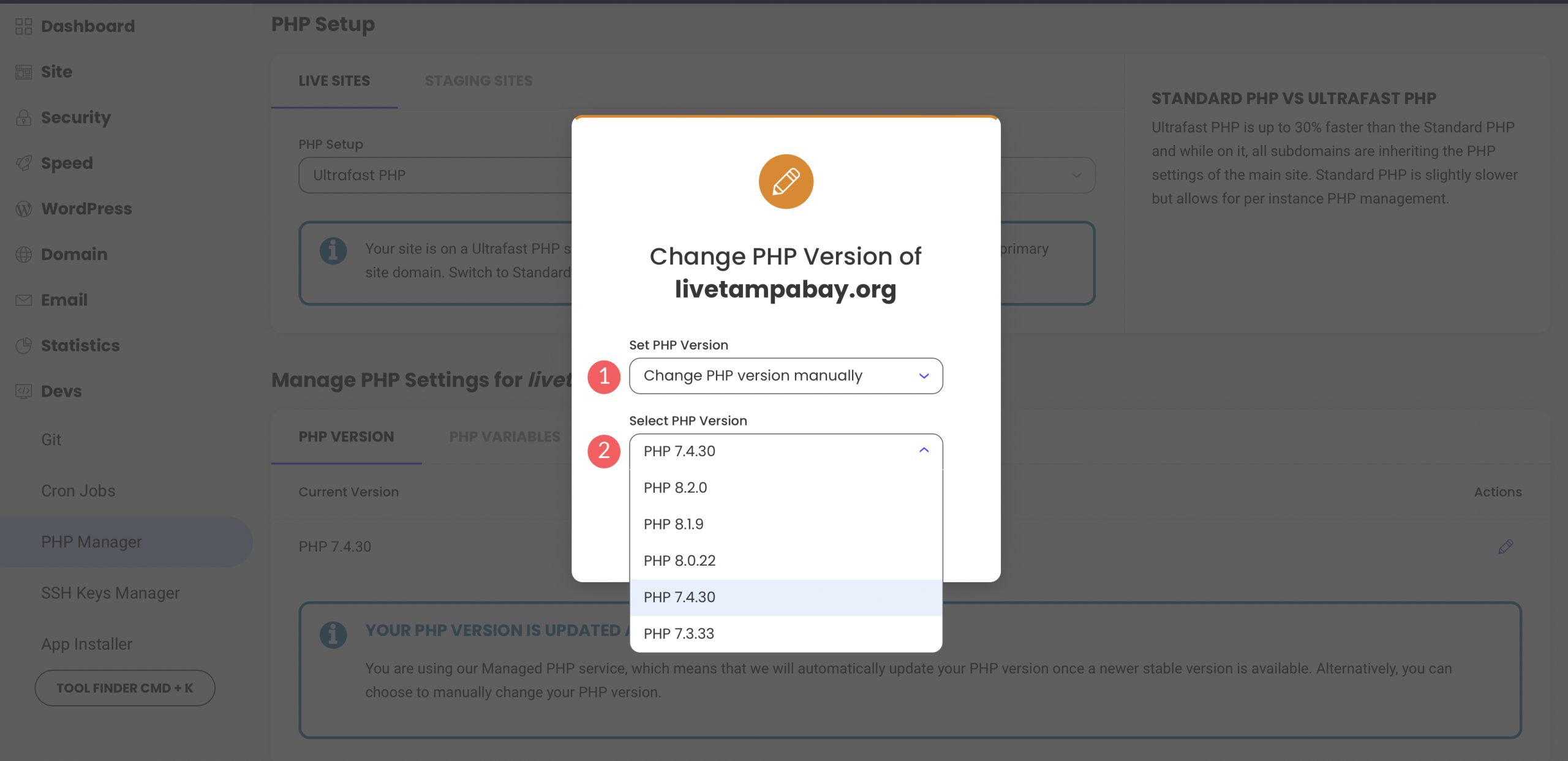Open Dashboard from sidebar

click(87, 25)
